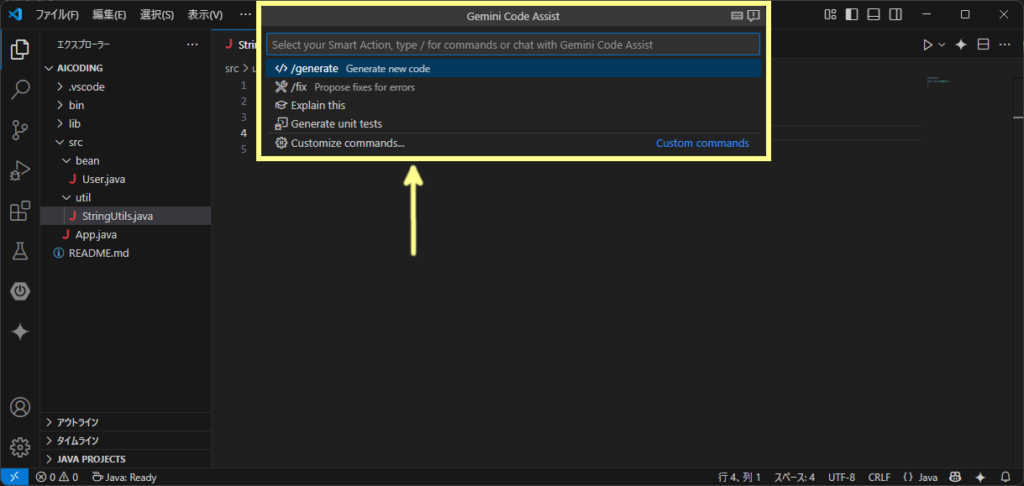Click errors and warnings status indicator
1024x486 pixels.
coord(57,478)
